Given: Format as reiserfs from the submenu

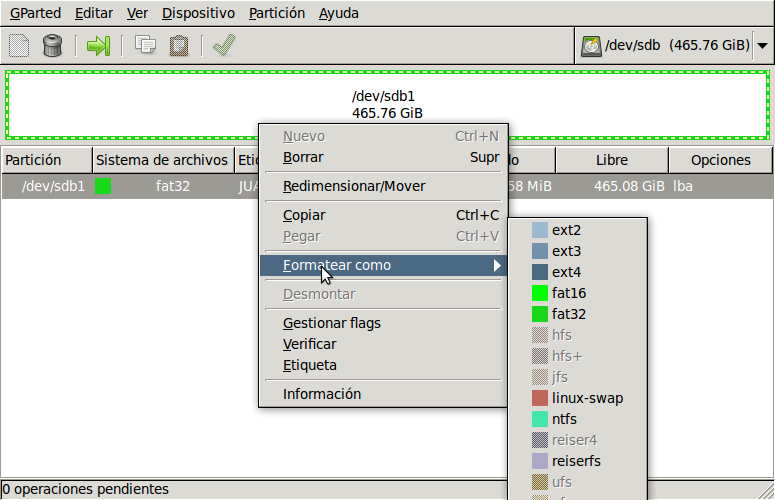Looking at the screenshot, I should pyautogui.click(x=578, y=461).
